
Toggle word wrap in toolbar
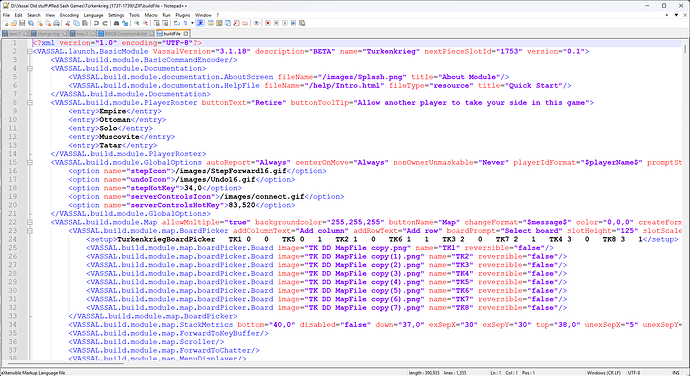coord(177,23)
